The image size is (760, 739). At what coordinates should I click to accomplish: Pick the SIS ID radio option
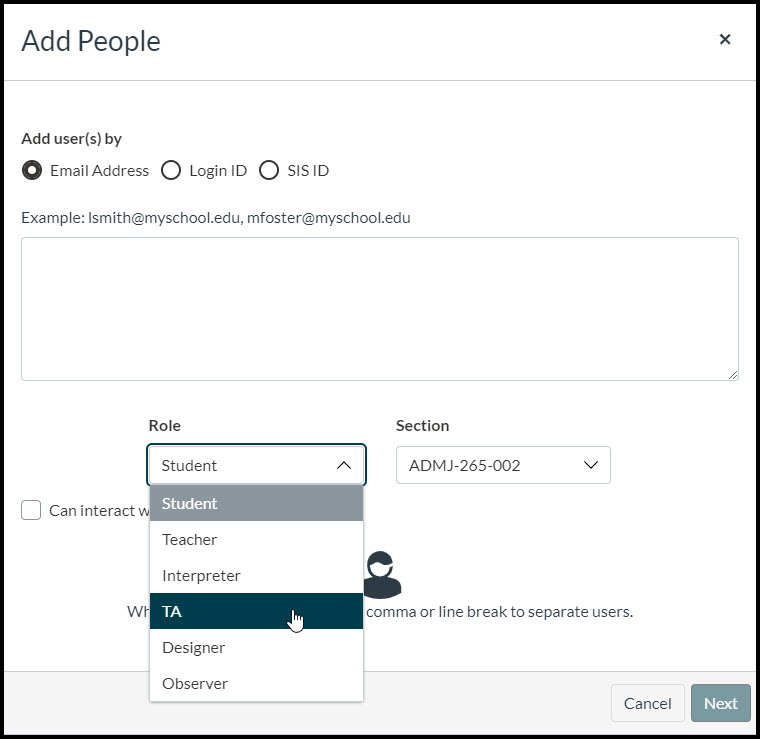coord(269,170)
